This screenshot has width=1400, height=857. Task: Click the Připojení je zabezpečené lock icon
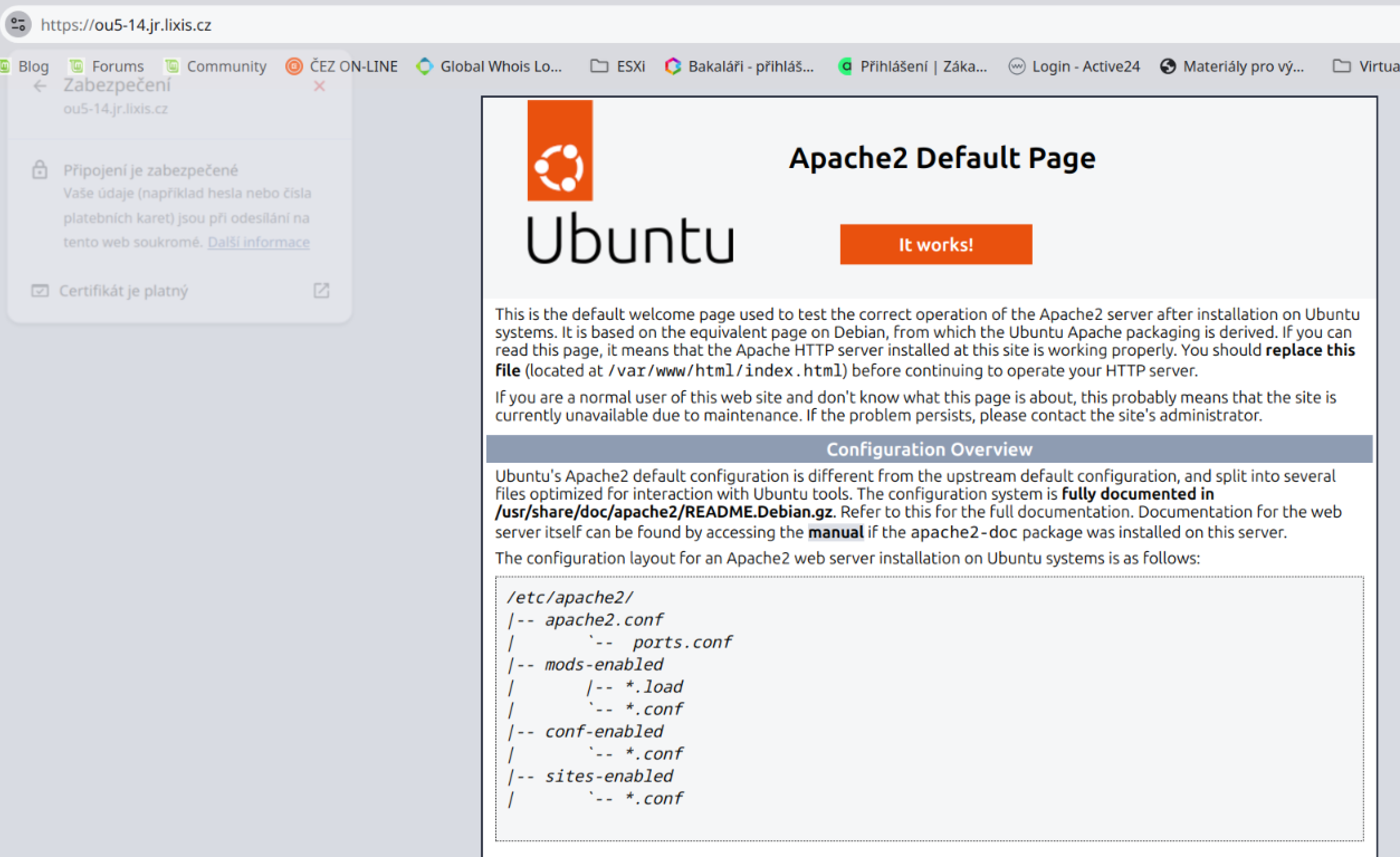click(40, 170)
